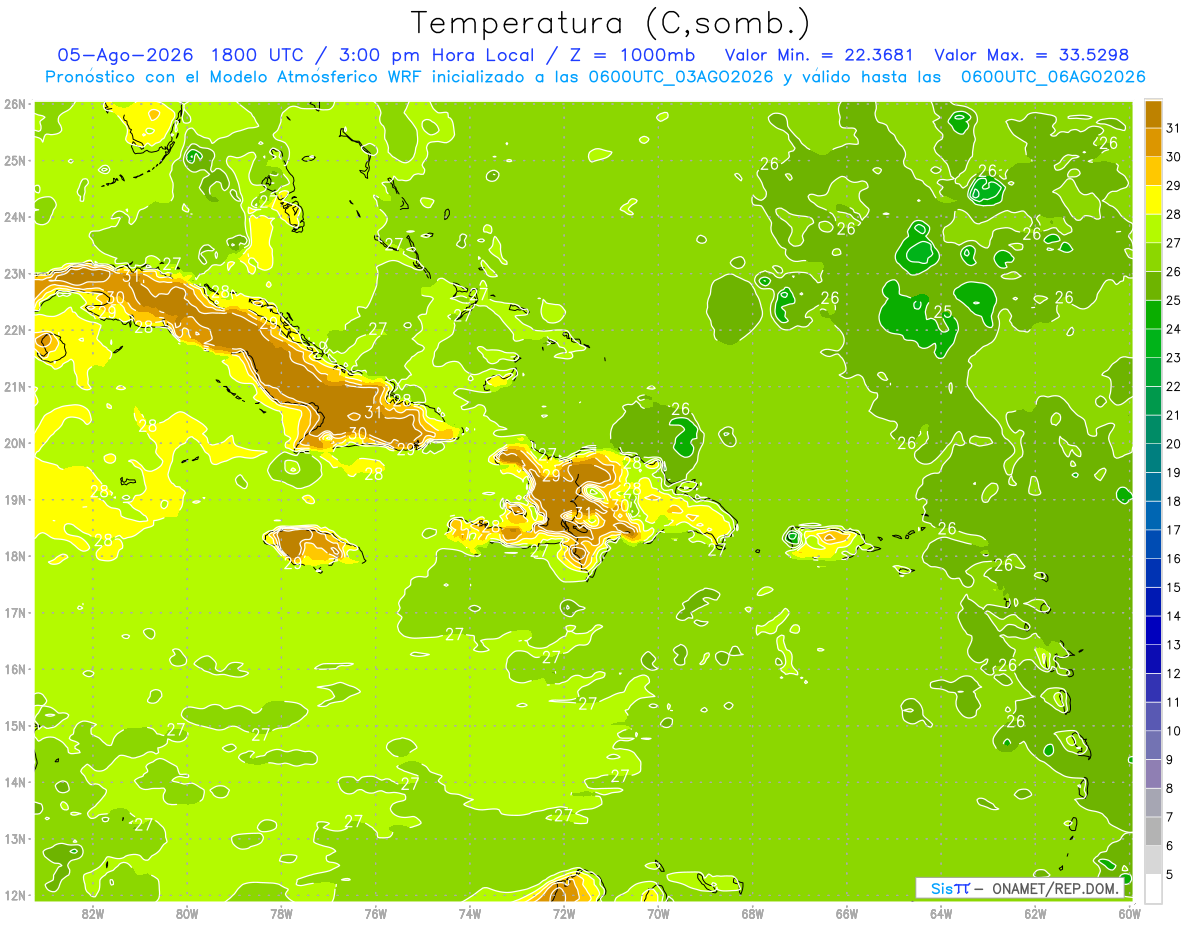The image size is (1200, 927).
Task: Click the blue 'Sis' logo text
Action: [941, 888]
